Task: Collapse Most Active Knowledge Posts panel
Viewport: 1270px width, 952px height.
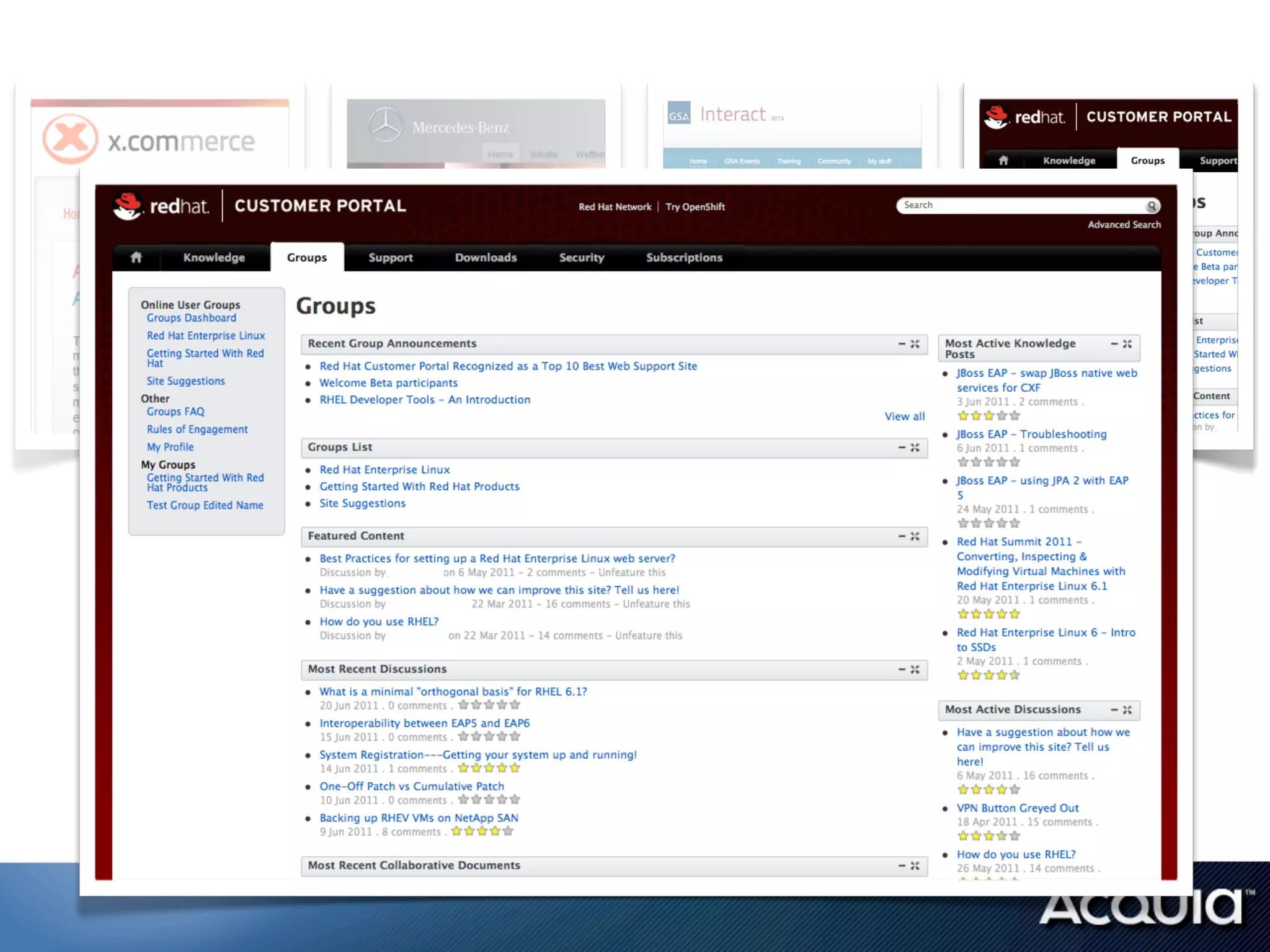Action: coord(1114,343)
